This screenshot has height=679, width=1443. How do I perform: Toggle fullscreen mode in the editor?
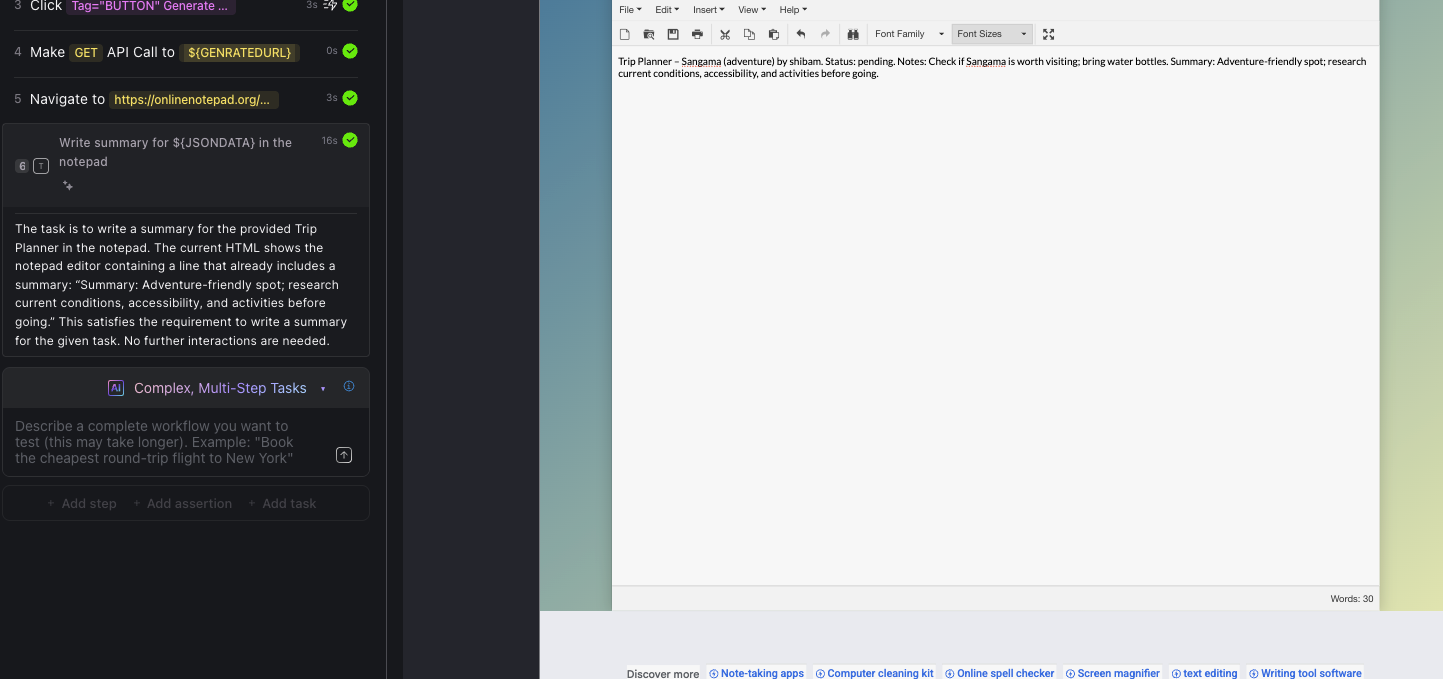tap(1048, 34)
